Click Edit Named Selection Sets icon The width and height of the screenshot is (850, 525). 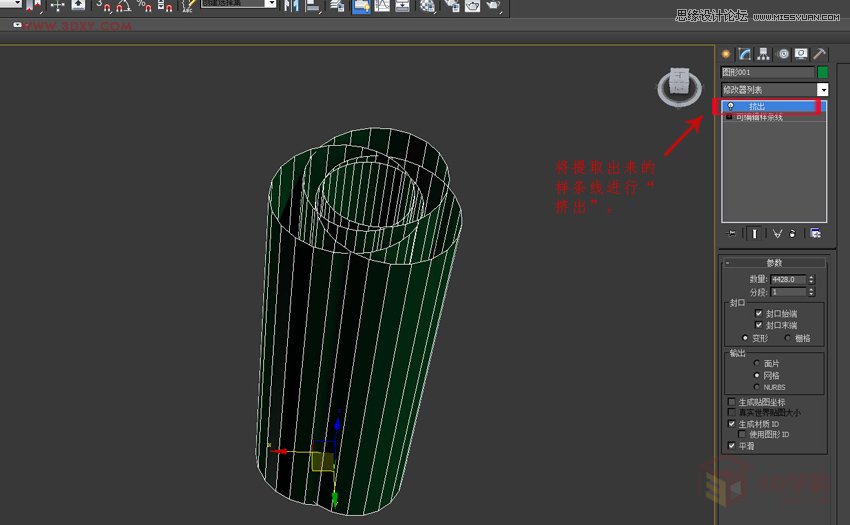click(x=188, y=5)
